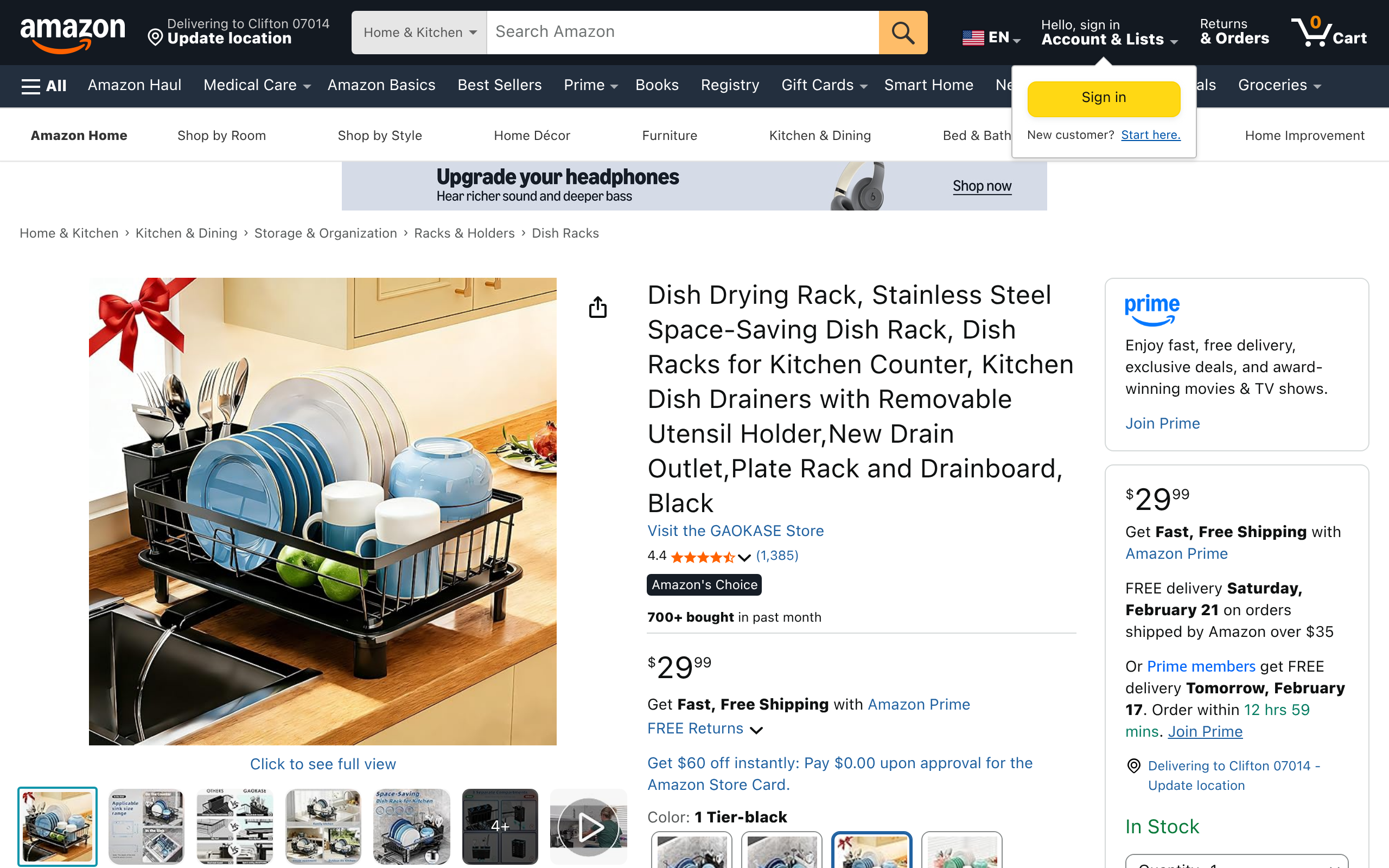Click the prime logo in sidebar
Image resolution: width=1389 pixels, height=868 pixels.
[x=1151, y=309]
